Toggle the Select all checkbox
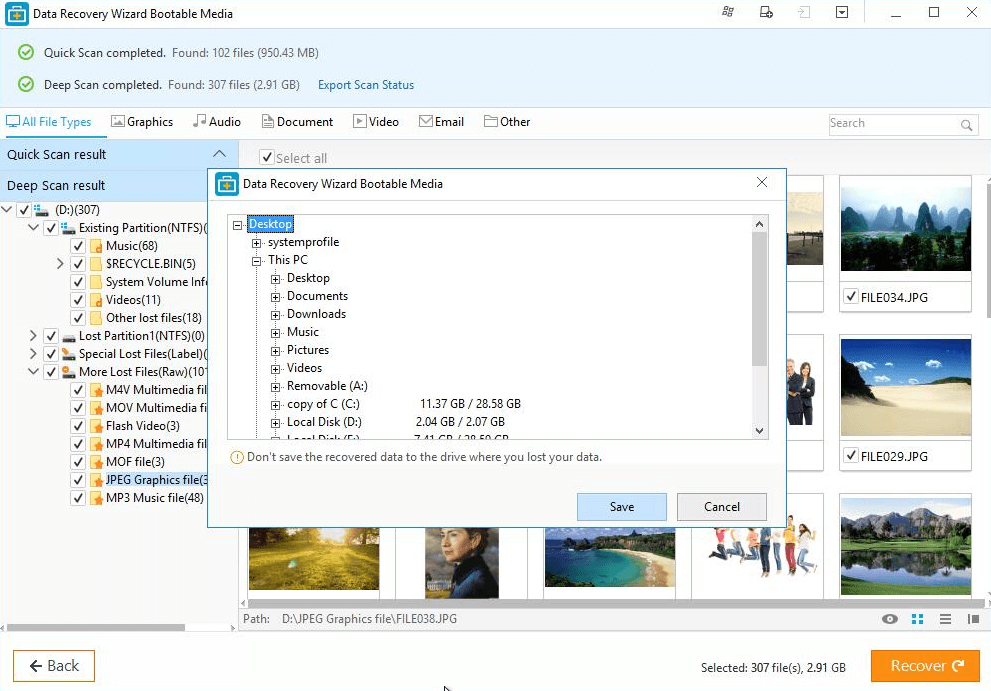Screen dimensions: 991x691 [x=266, y=158]
